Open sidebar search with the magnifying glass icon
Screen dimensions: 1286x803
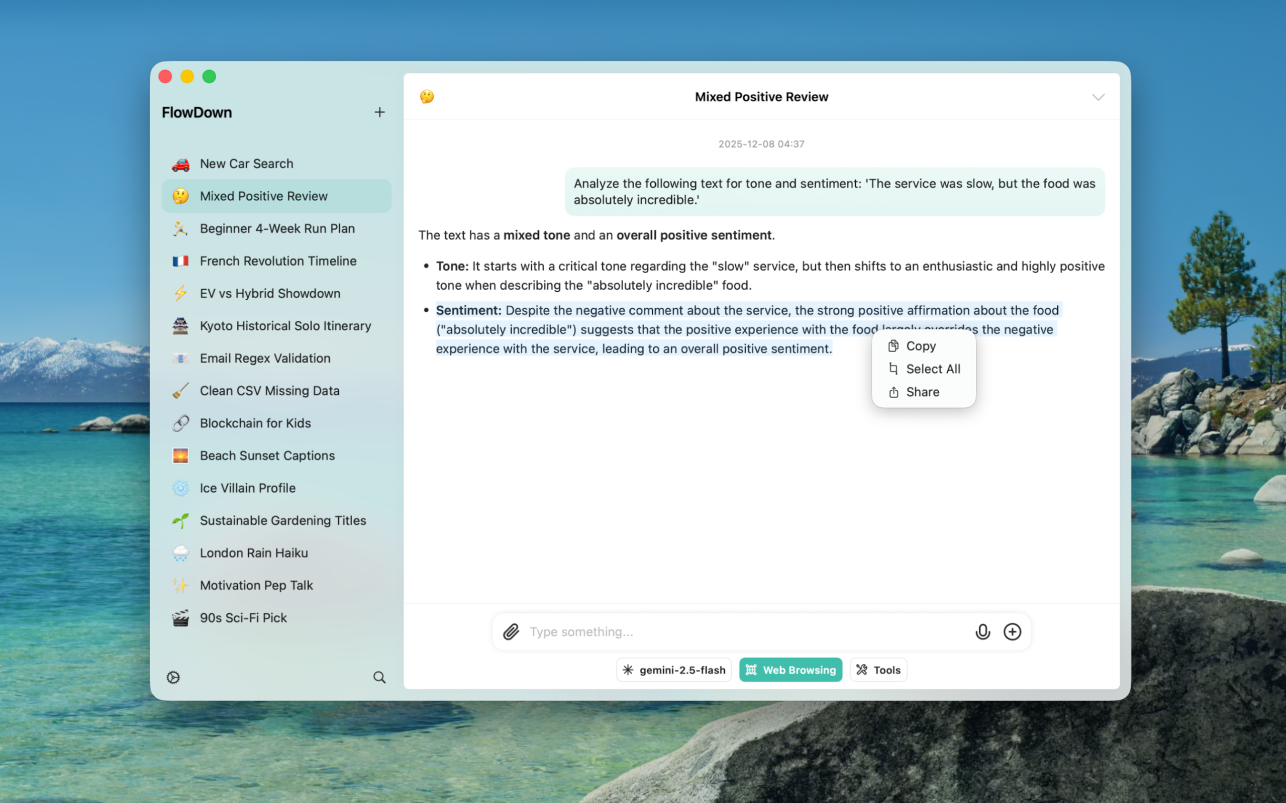pos(379,677)
